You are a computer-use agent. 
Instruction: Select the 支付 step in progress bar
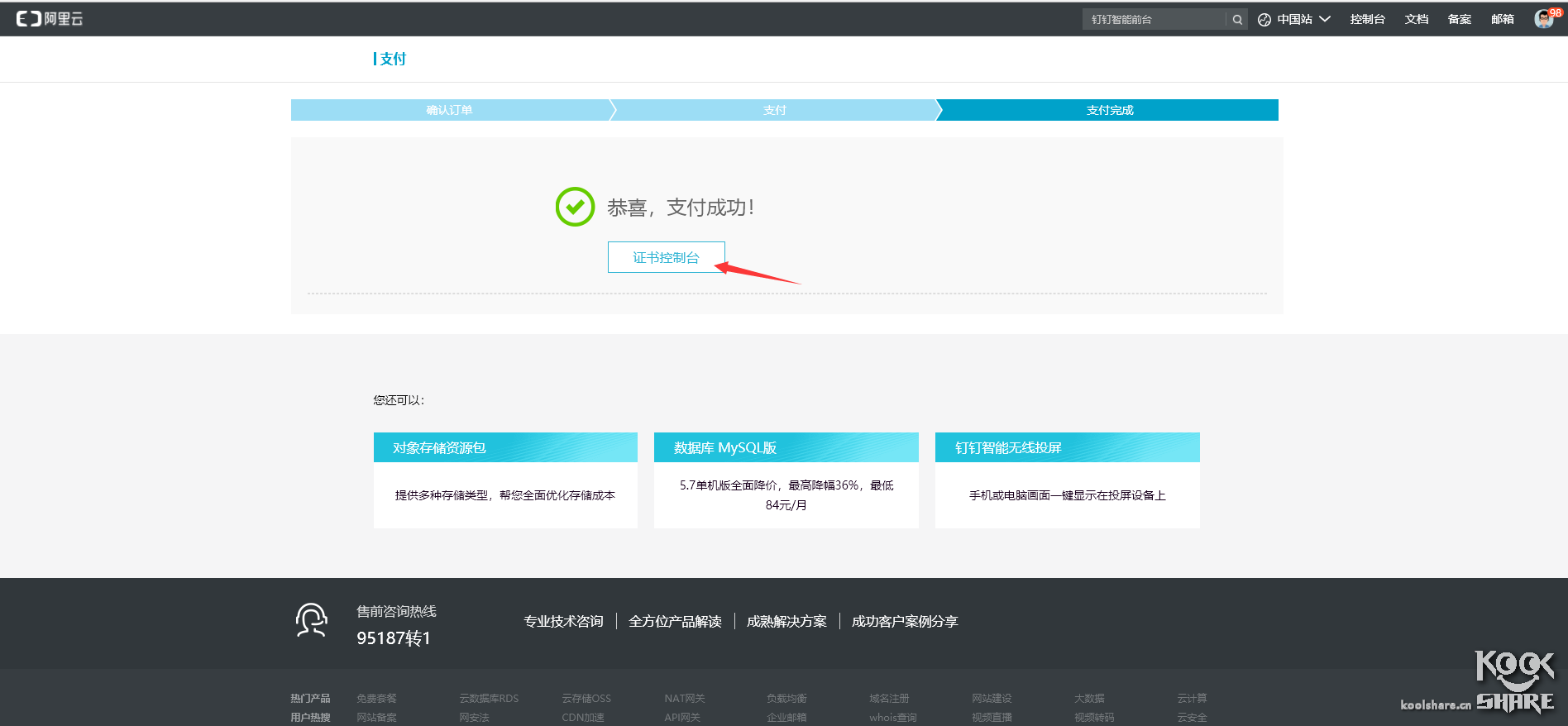775,110
